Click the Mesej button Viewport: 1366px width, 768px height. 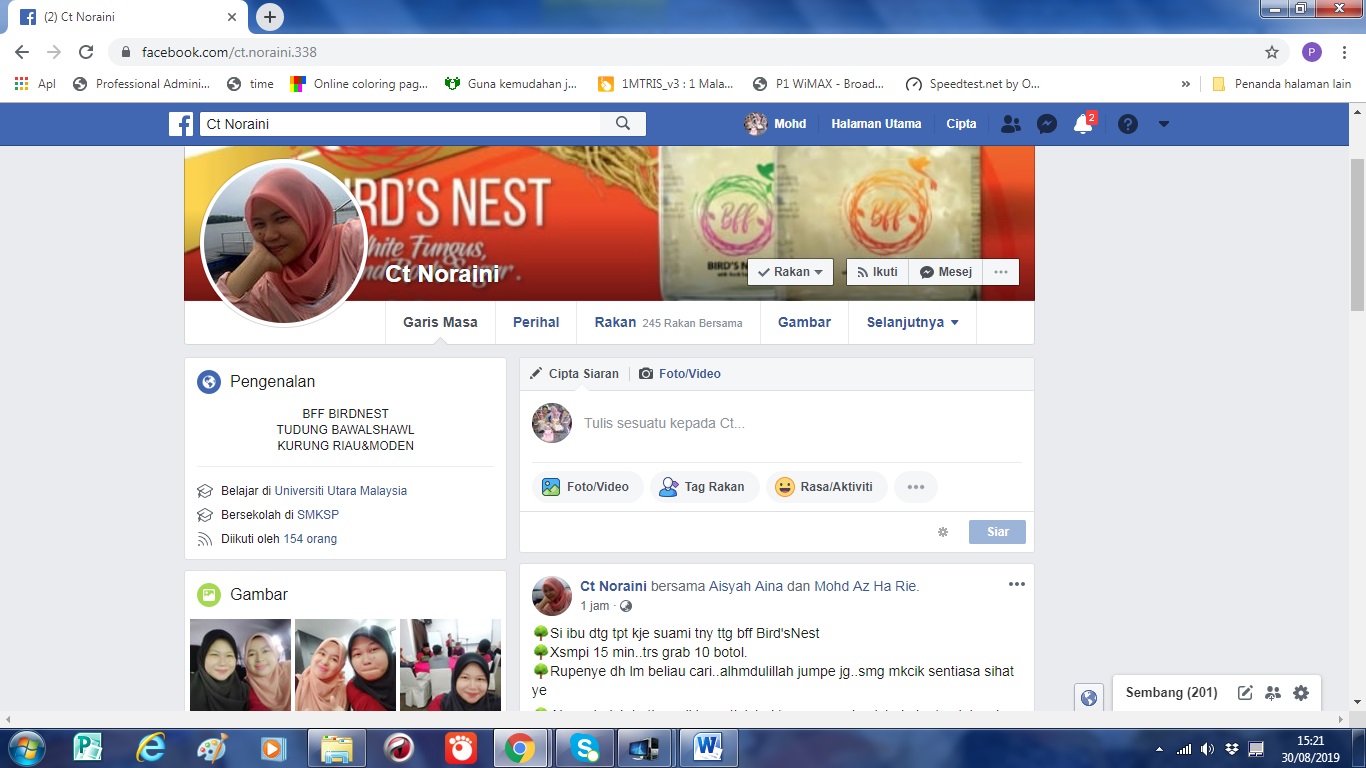coord(945,272)
